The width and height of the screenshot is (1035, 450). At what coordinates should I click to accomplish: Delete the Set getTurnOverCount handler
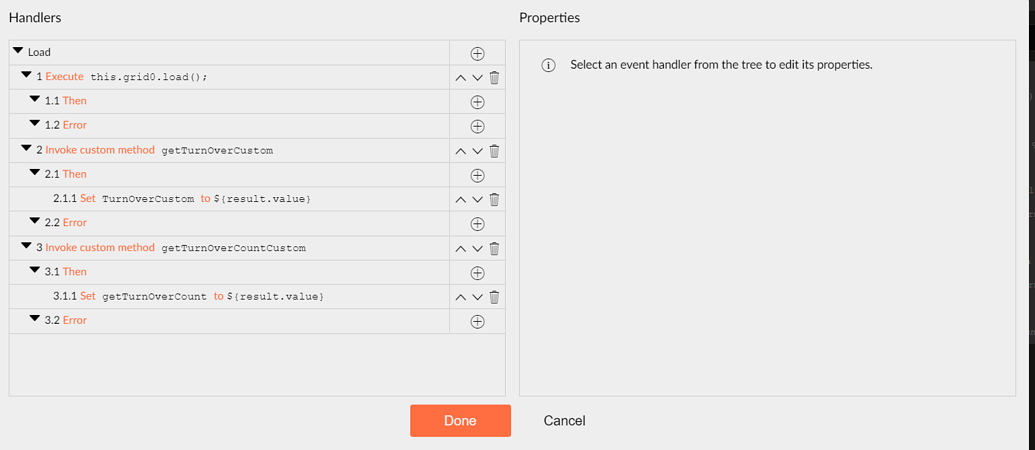click(494, 297)
